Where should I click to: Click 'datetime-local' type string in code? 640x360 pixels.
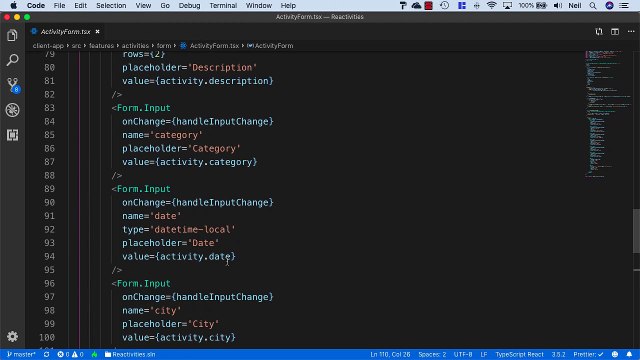coord(192,229)
